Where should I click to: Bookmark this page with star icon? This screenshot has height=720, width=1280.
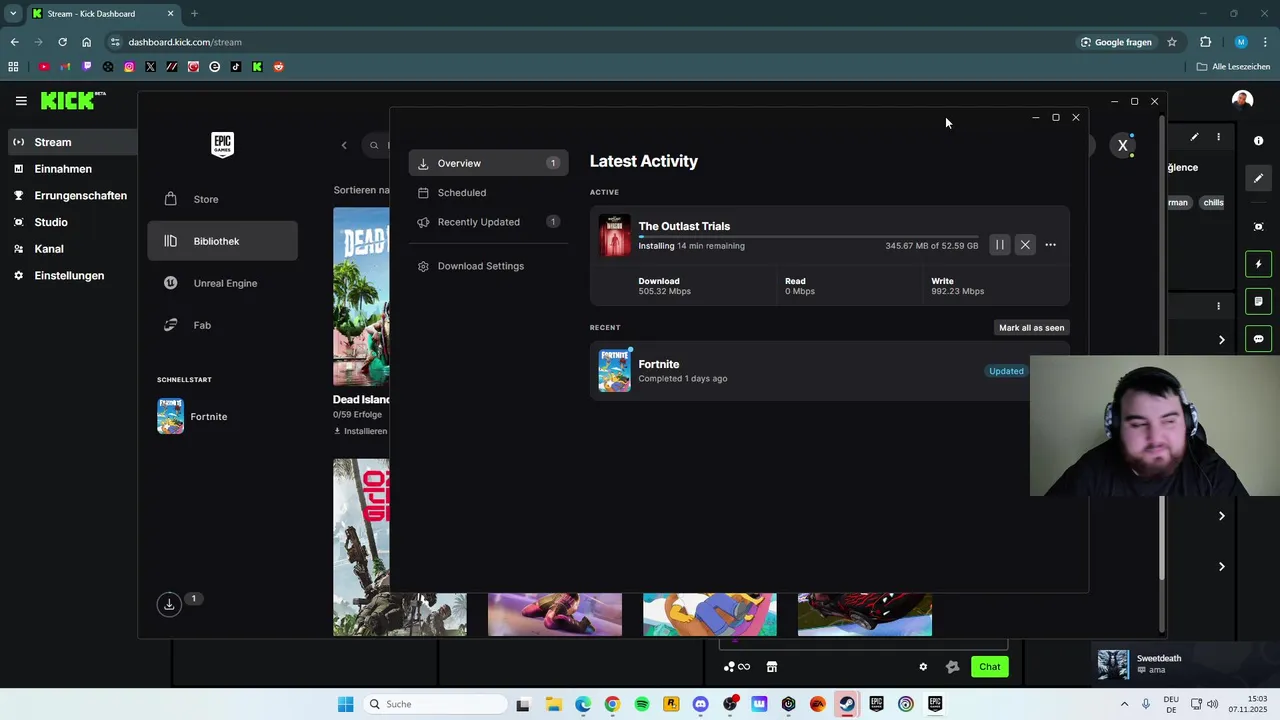point(1172,42)
